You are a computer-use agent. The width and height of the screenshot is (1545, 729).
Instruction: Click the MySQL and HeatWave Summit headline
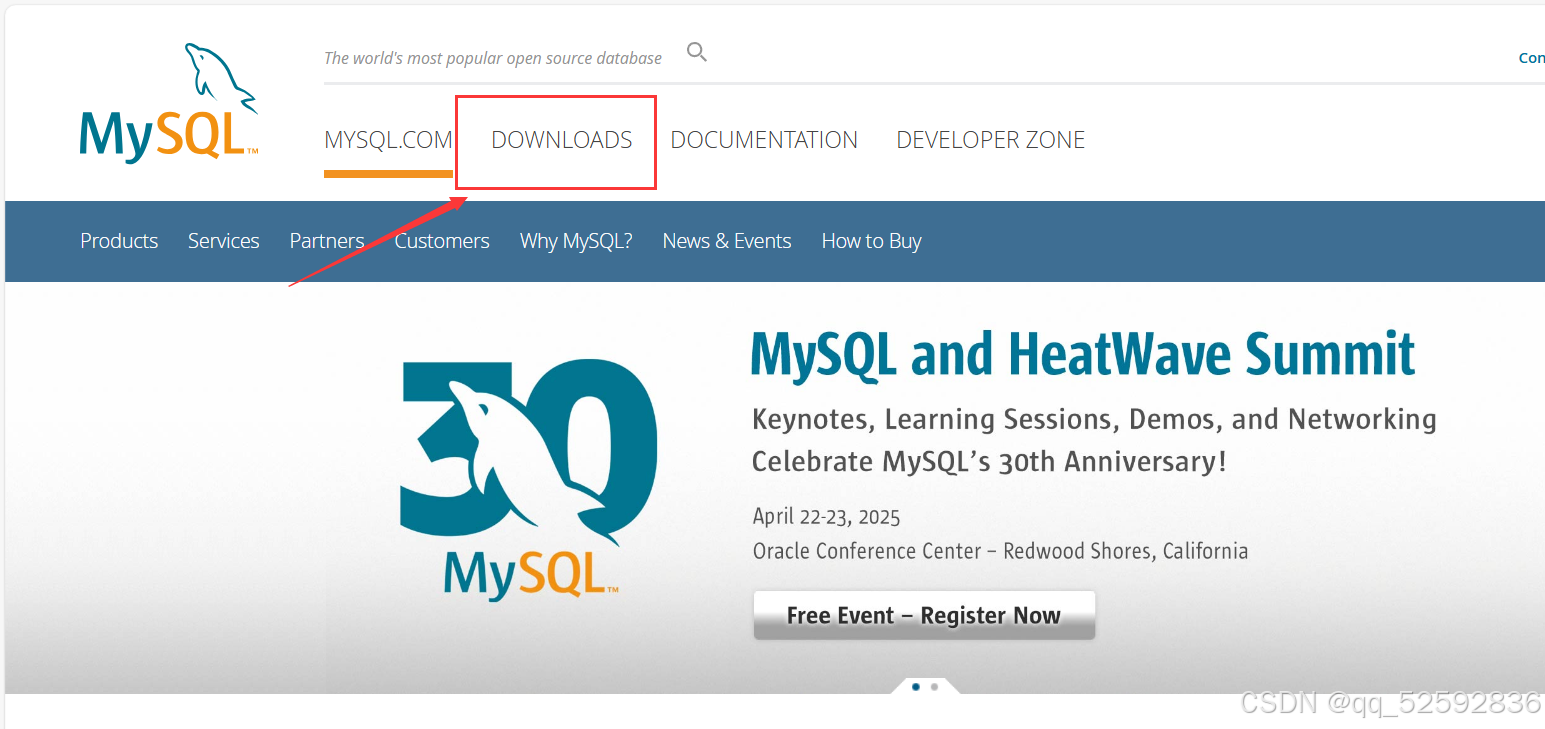(x=1082, y=354)
